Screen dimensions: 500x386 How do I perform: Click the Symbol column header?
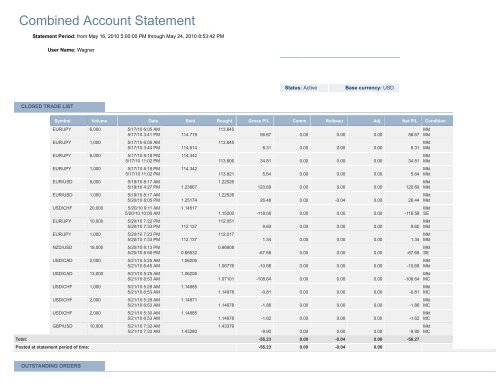(x=62, y=121)
